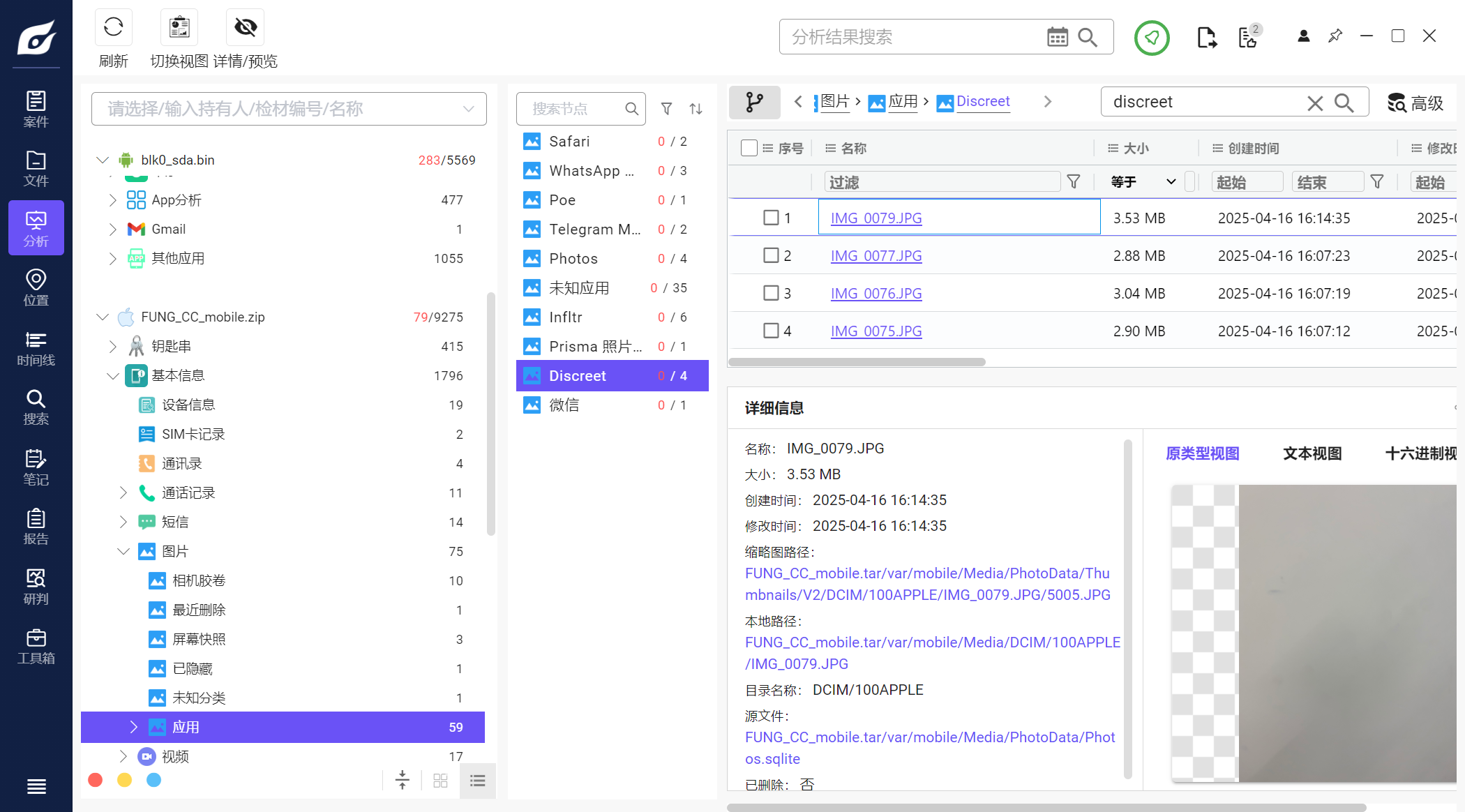Clear the discreet search text
The width and height of the screenshot is (1465, 812).
[x=1314, y=103]
